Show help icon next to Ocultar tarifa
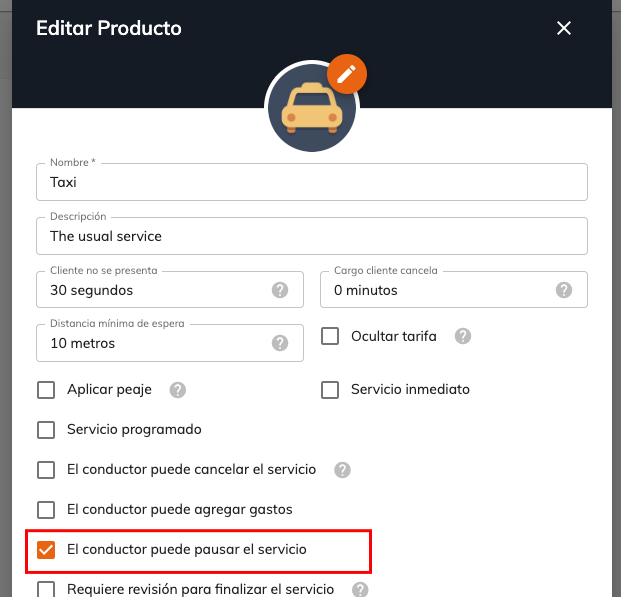Screen dimensions: 621x597 pos(463,336)
